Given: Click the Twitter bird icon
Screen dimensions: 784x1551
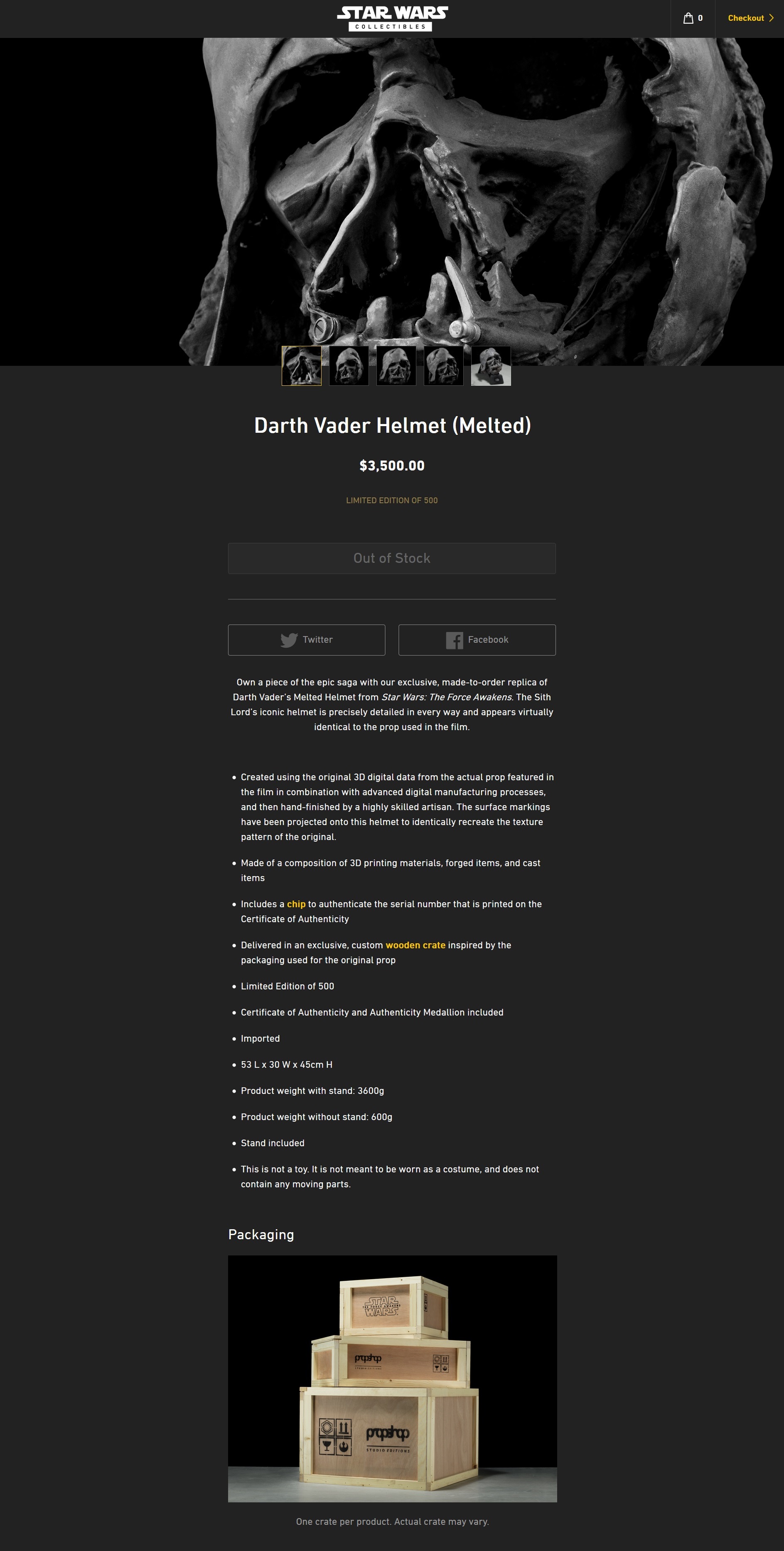Looking at the screenshot, I should click(x=289, y=640).
